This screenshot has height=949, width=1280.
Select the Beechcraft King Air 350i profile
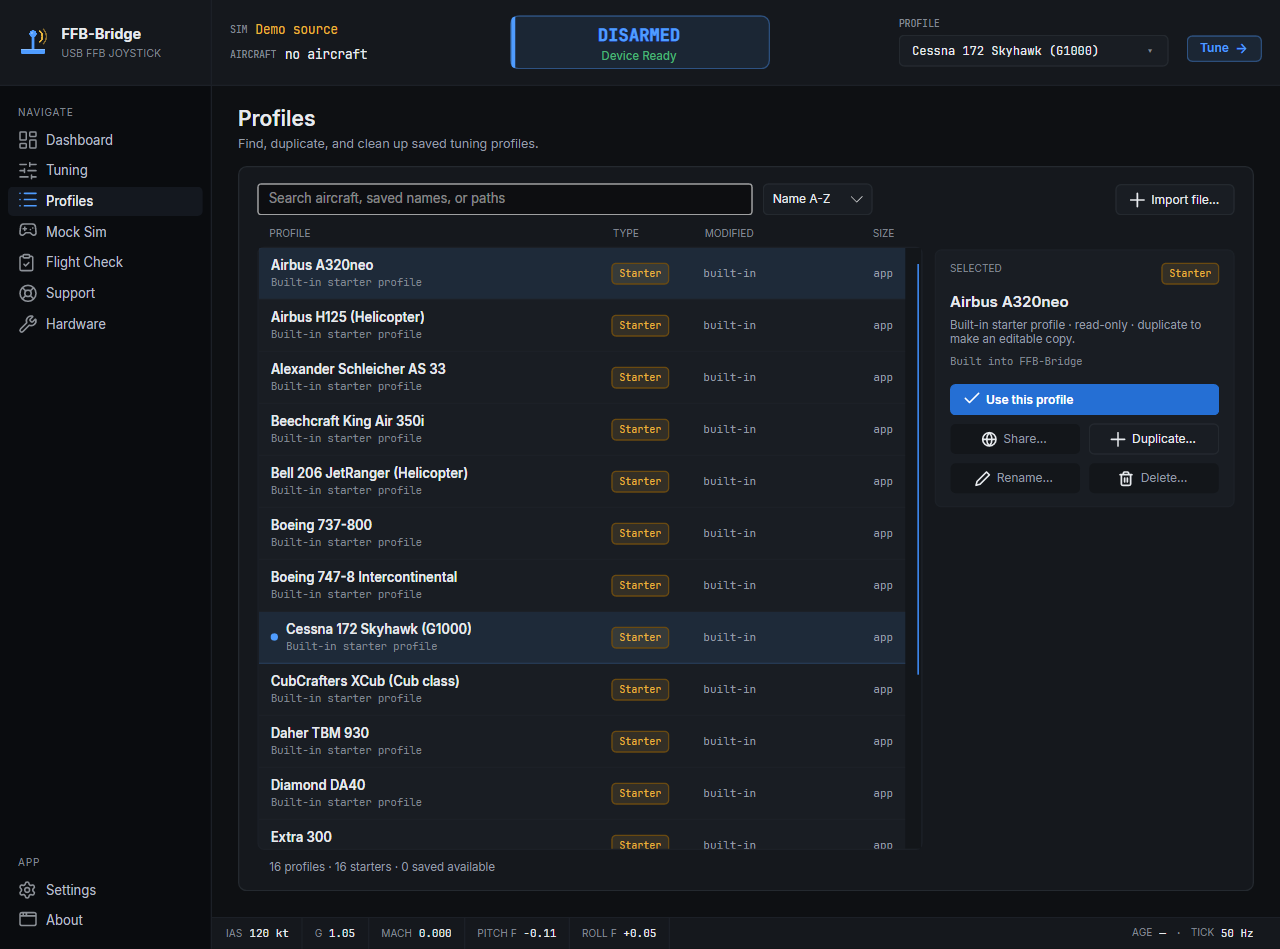[582, 429]
